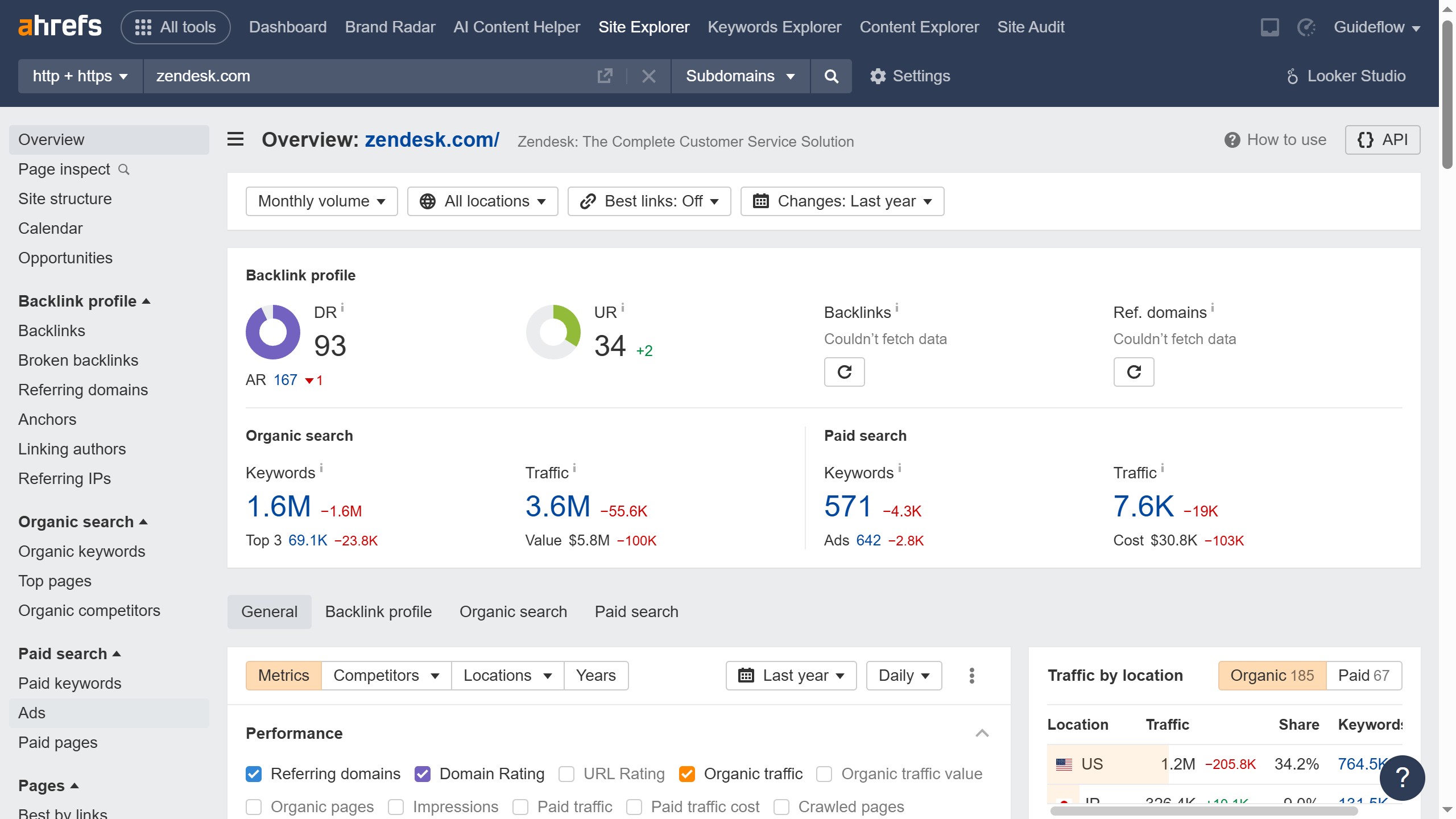Open the floating help question mark button
This screenshot has width=1456, height=819.
[1403, 777]
